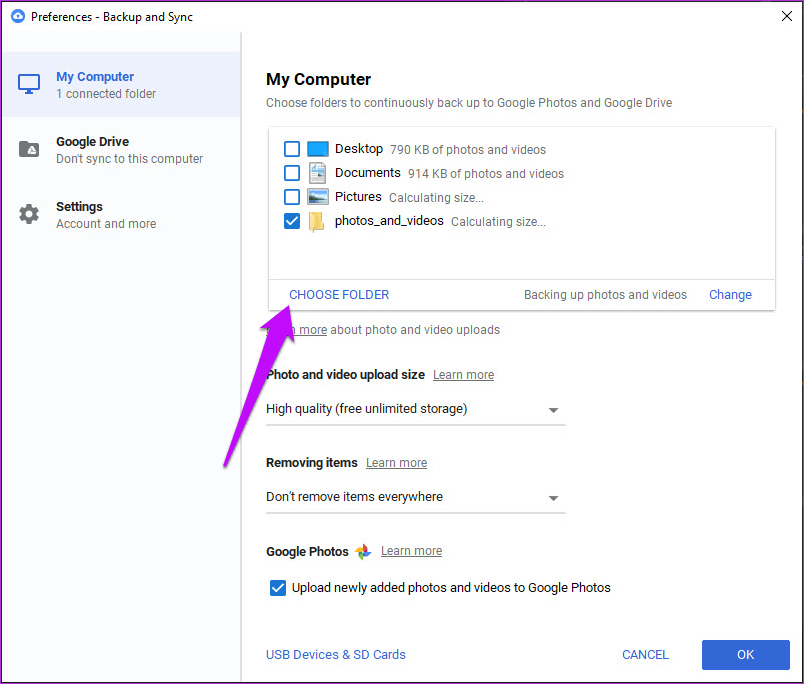
Task: Click CHOOSE FOLDER
Action: (x=339, y=295)
